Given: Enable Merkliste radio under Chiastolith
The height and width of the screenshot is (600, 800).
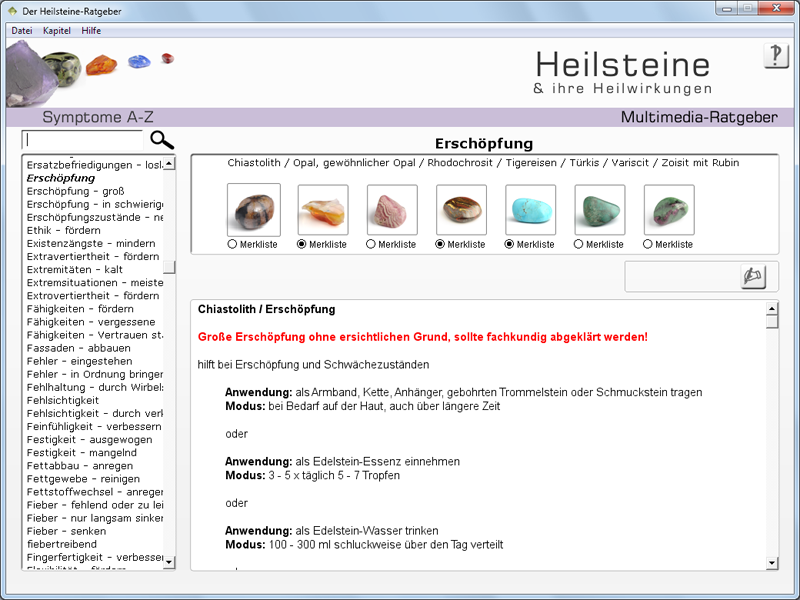Looking at the screenshot, I should pyautogui.click(x=233, y=244).
